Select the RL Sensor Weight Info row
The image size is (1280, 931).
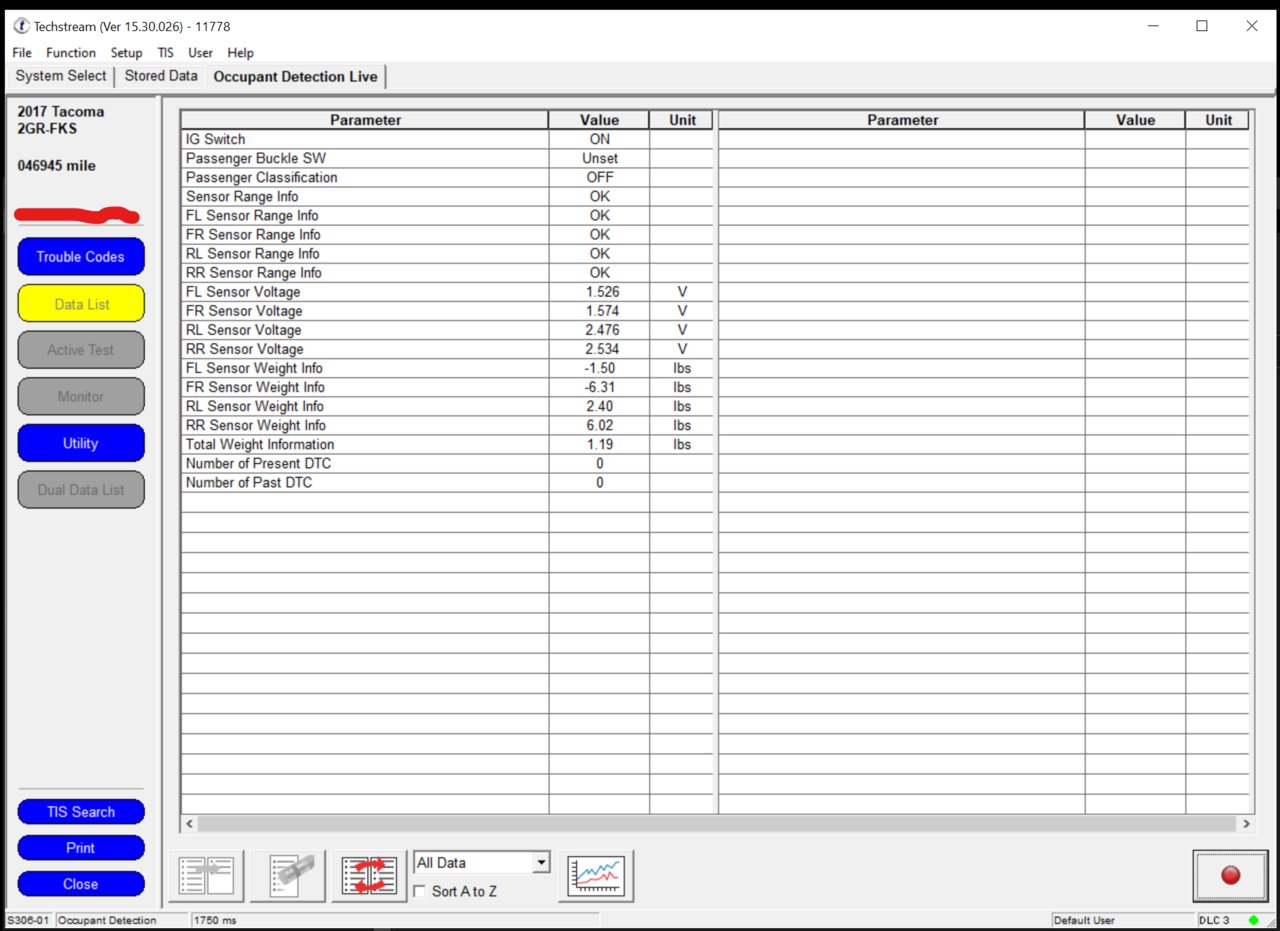(x=447, y=406)
